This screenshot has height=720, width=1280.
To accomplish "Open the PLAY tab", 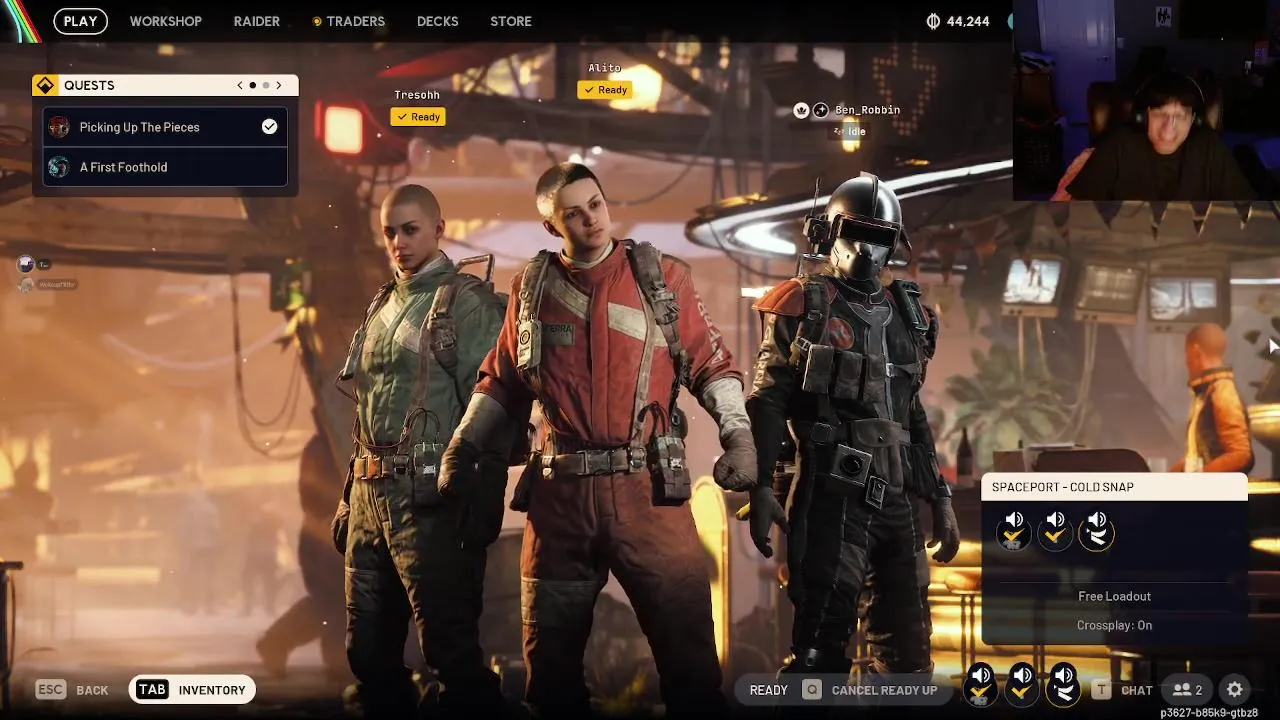I will (80, 21).
